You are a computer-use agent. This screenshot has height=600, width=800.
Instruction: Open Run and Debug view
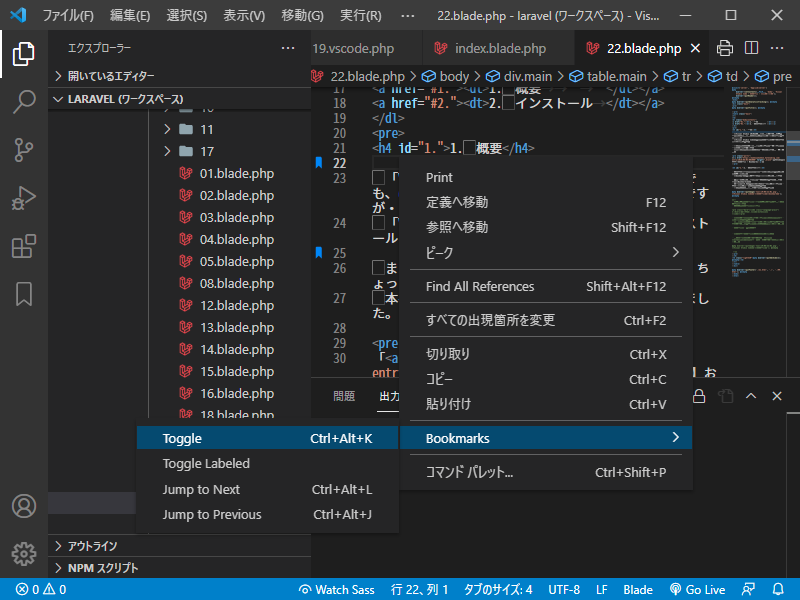(x=24, y=198)
